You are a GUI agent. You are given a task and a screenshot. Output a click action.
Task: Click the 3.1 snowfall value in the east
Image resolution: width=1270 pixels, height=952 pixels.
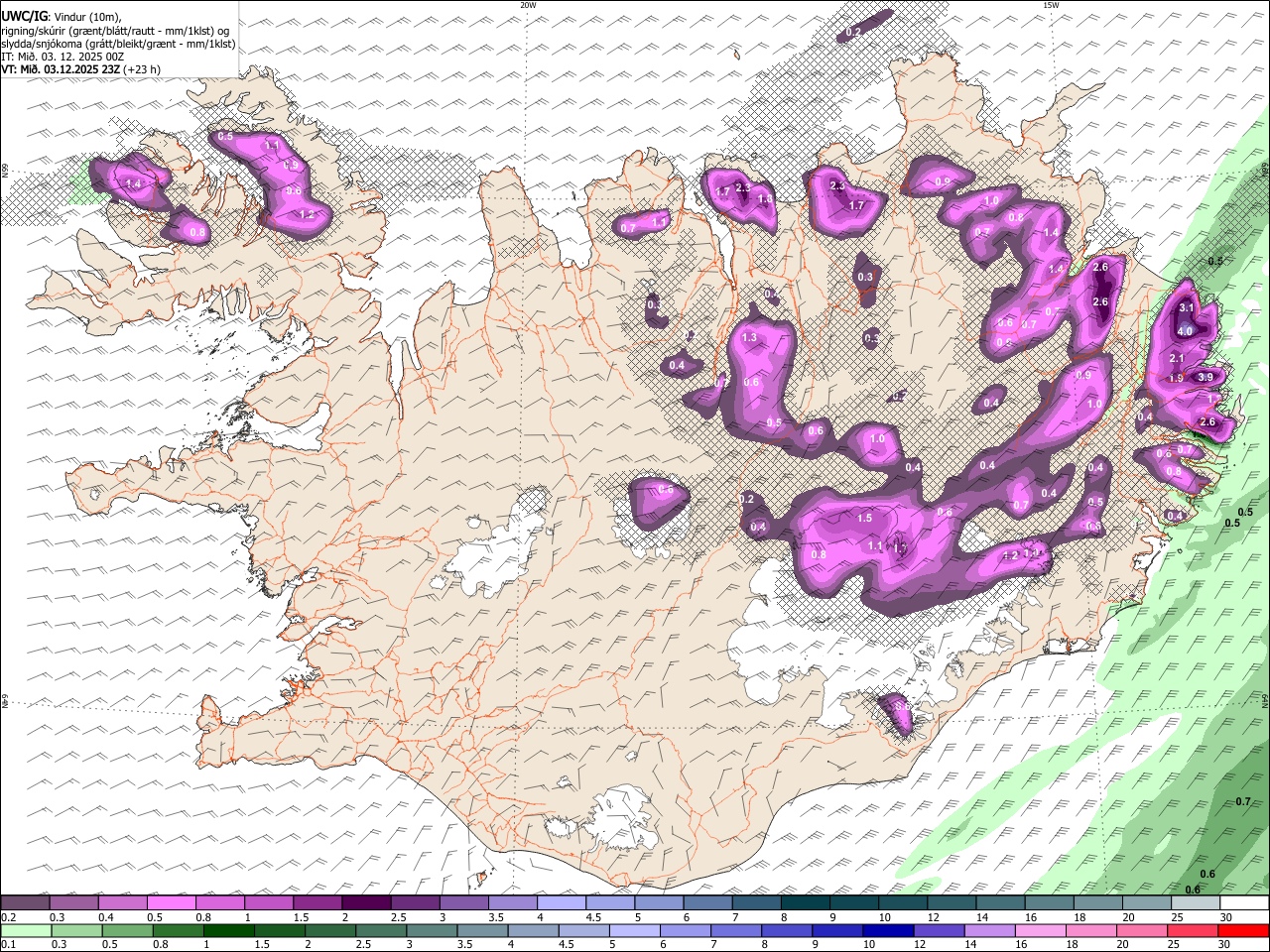click(x=1186, y=308)
